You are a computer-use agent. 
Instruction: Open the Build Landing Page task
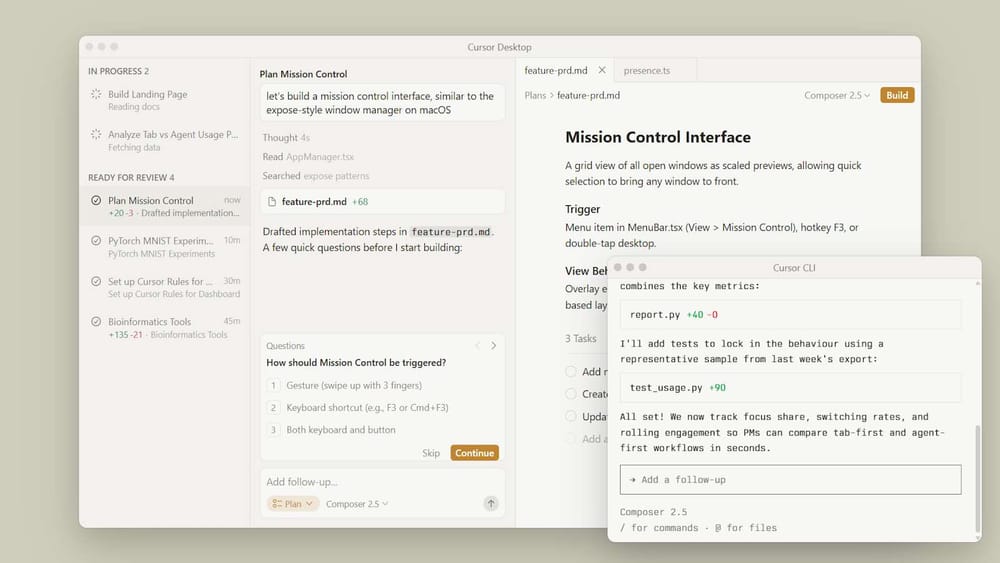(x=165, y=100)
